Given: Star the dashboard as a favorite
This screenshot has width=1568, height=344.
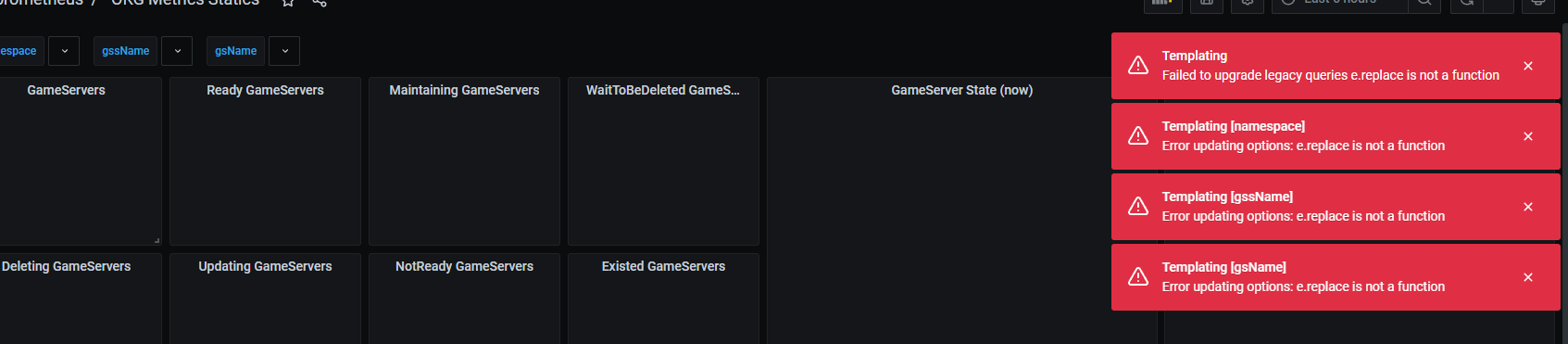Looking at the screenshot, I should tap(288, 3).
